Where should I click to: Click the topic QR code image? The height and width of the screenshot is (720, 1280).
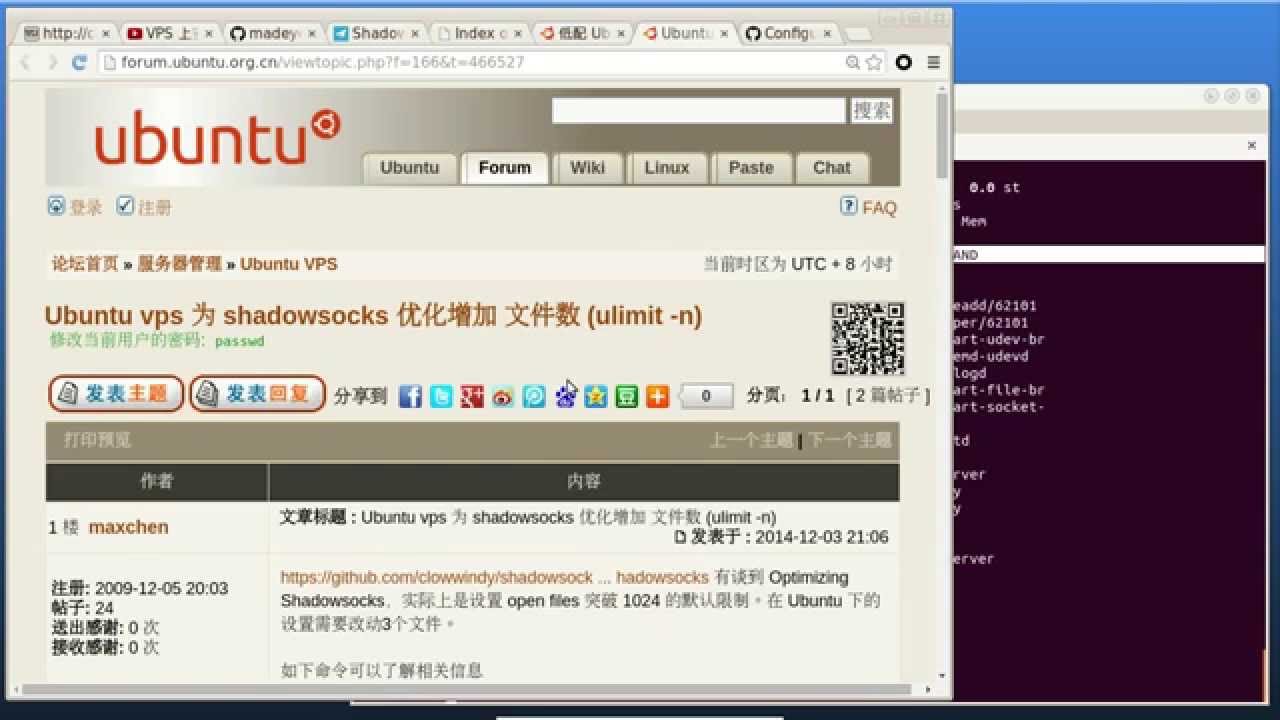click(x=868, y=338)
